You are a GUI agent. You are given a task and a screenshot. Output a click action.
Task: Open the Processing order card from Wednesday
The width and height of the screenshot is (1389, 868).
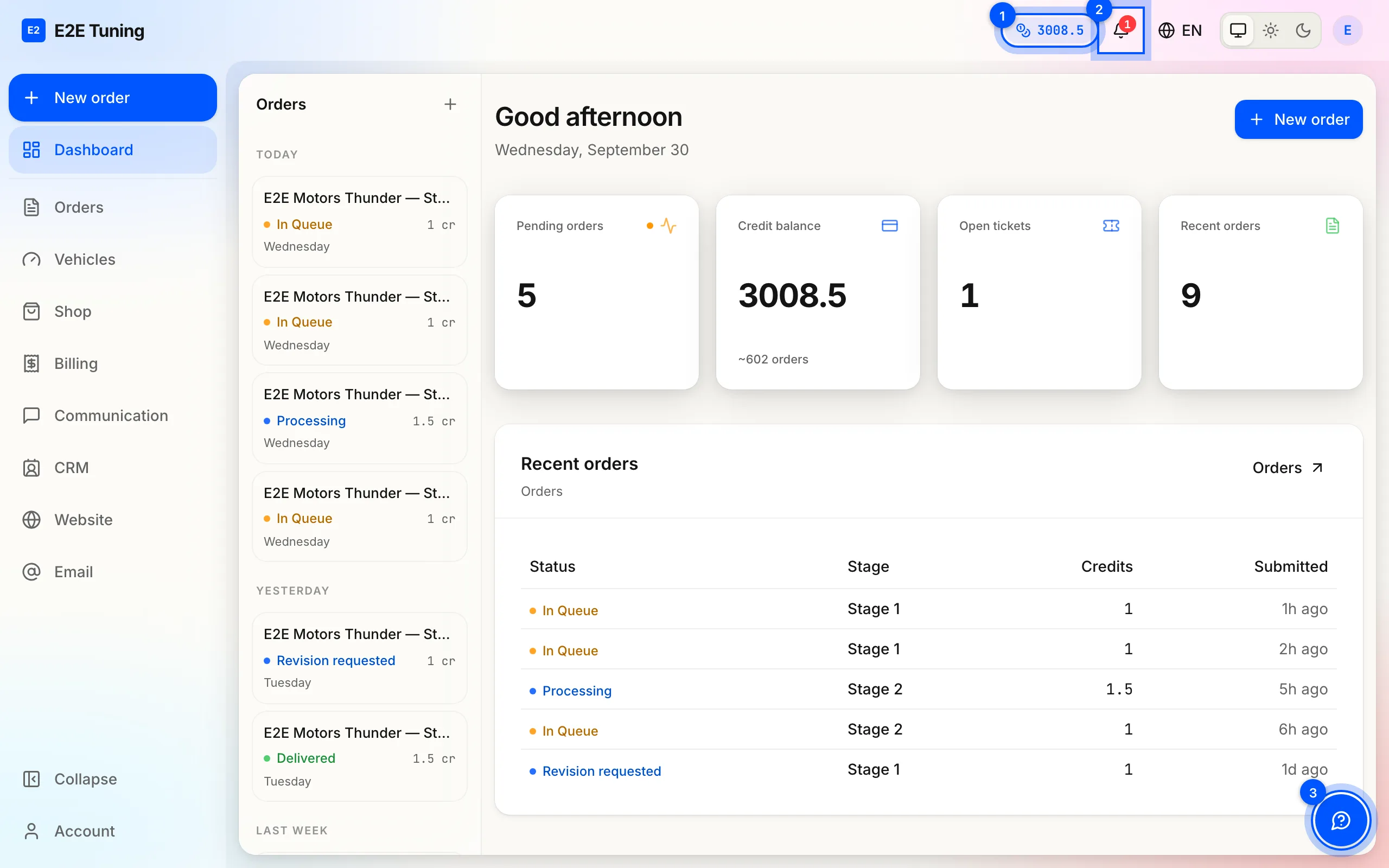359,418
